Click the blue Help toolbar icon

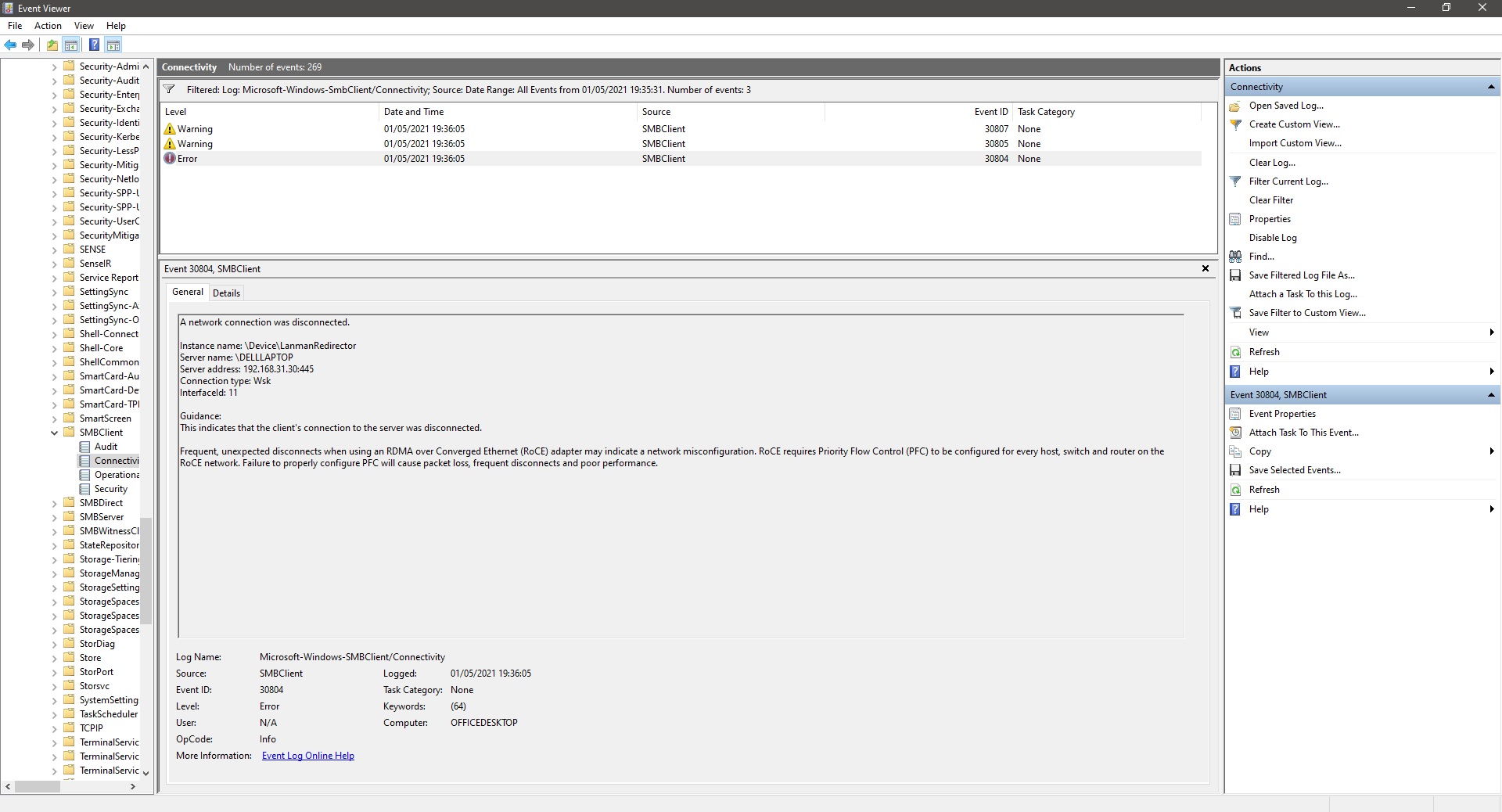coord(94,45)
